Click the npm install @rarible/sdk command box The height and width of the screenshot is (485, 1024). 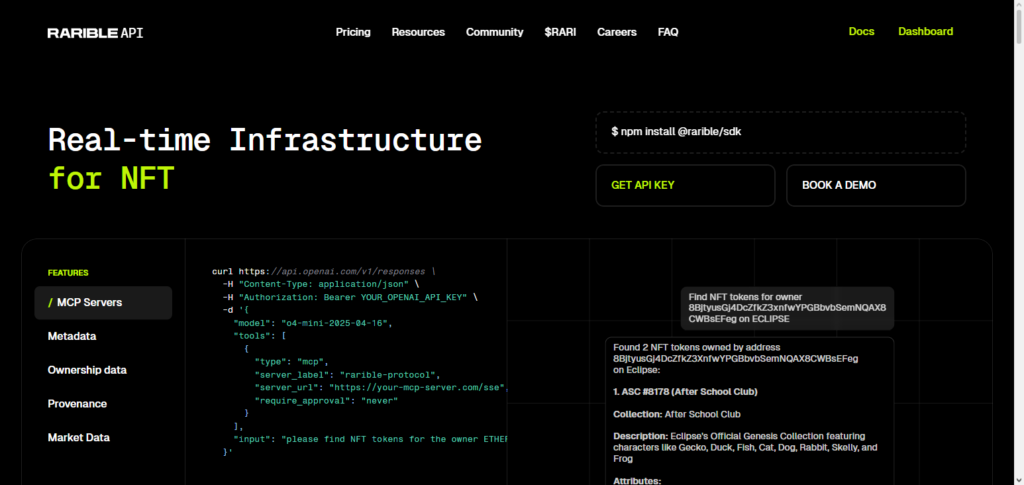pyautogui.click(x=780, y=132)
